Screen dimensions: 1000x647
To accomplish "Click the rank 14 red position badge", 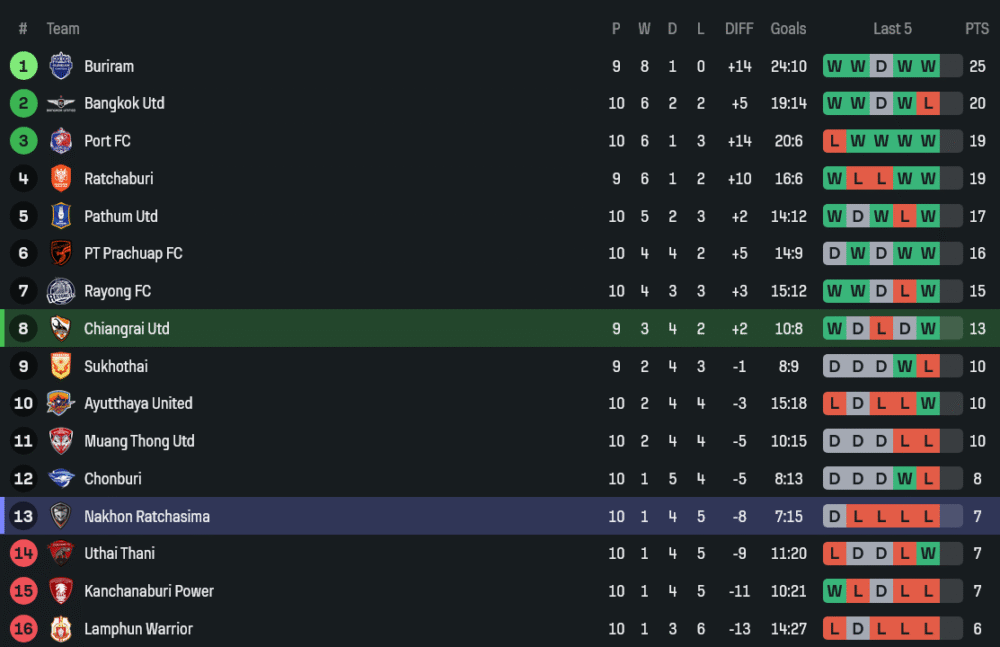I will pyautogui.click(x=24, y=554).
